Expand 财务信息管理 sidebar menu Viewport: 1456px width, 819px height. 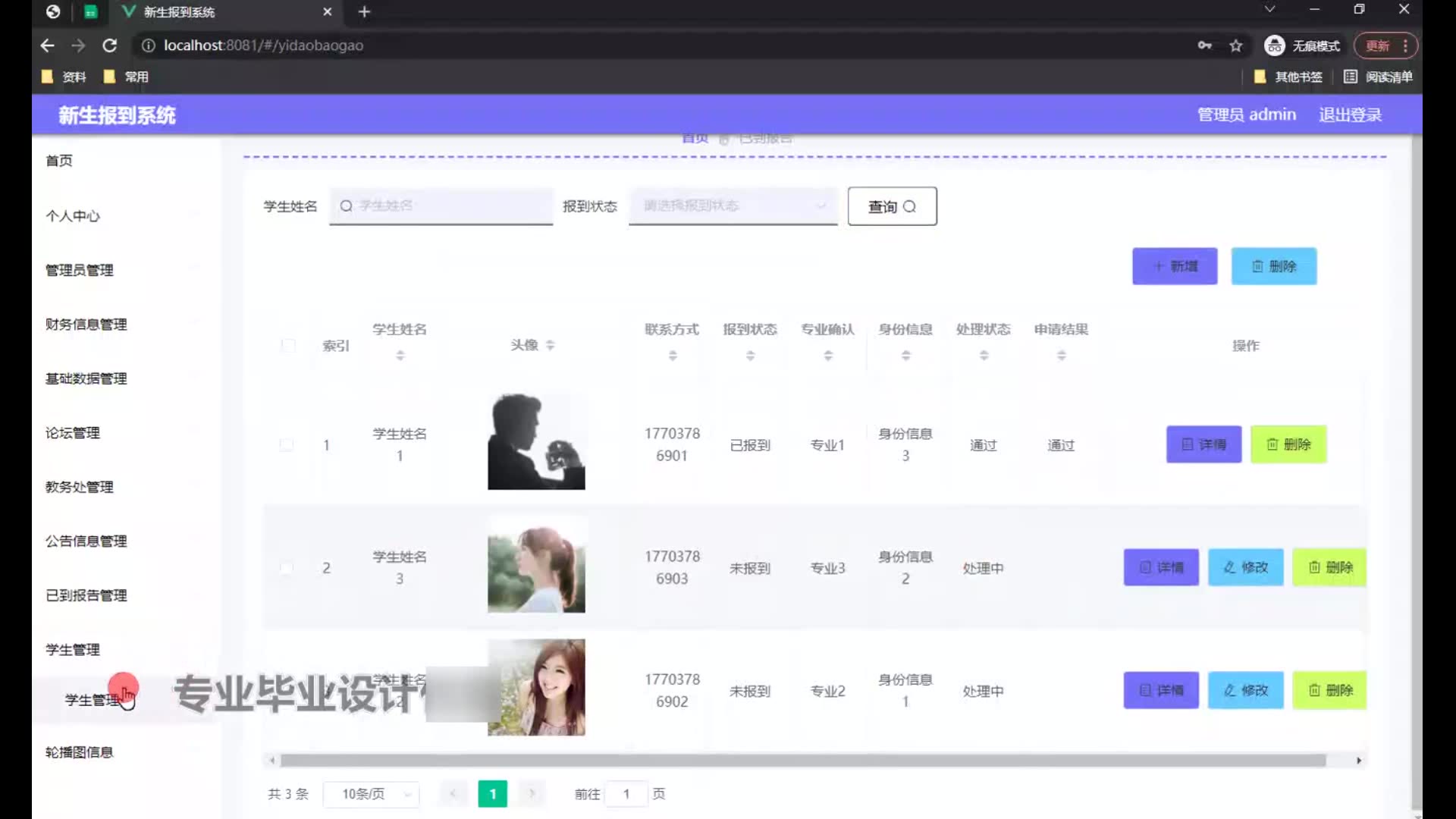pyautogui.click(x=86, y=325)
